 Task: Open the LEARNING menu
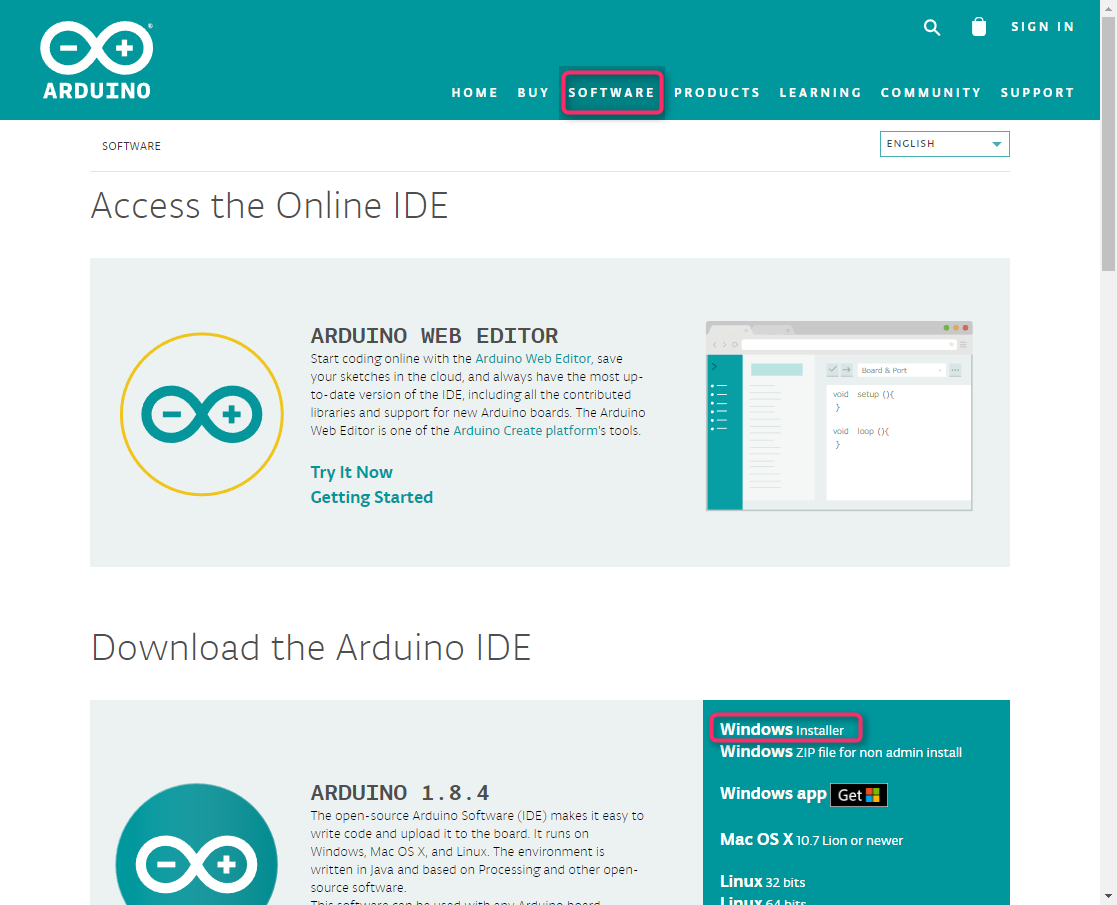tap(821, 93)
